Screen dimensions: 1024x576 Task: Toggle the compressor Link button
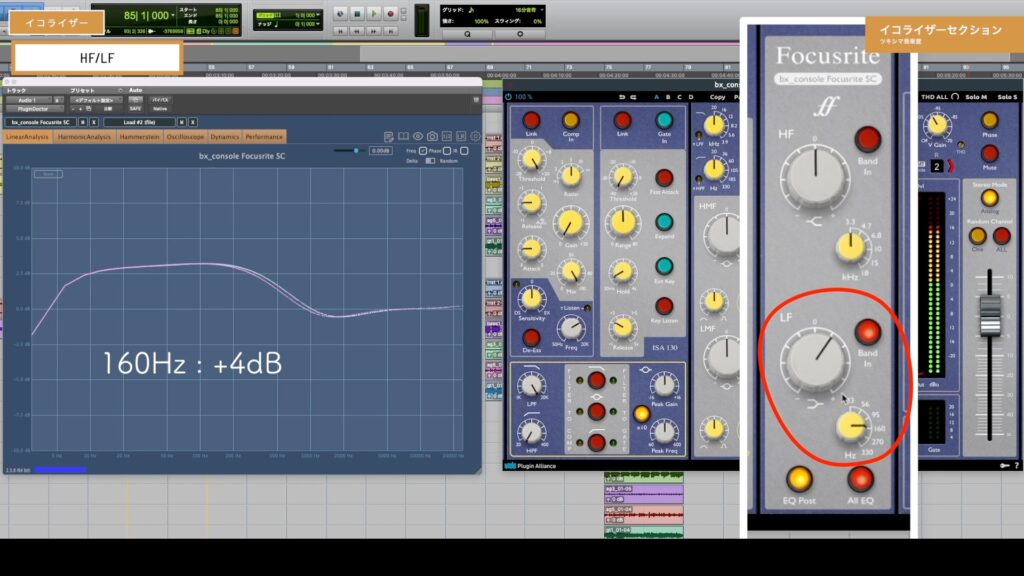click(x=532, y=120)
